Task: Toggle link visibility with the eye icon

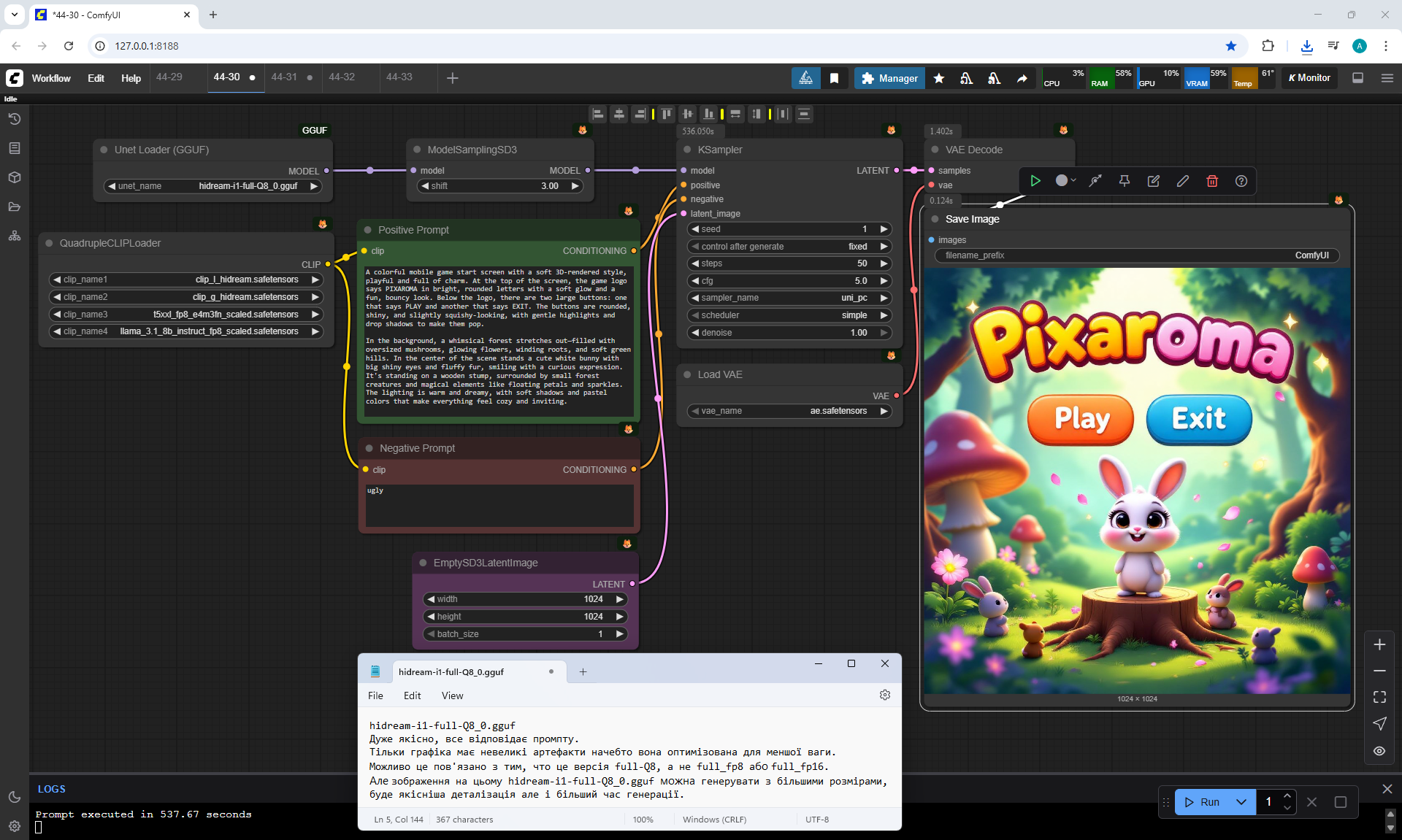Action: click(x=1379, y=751)
